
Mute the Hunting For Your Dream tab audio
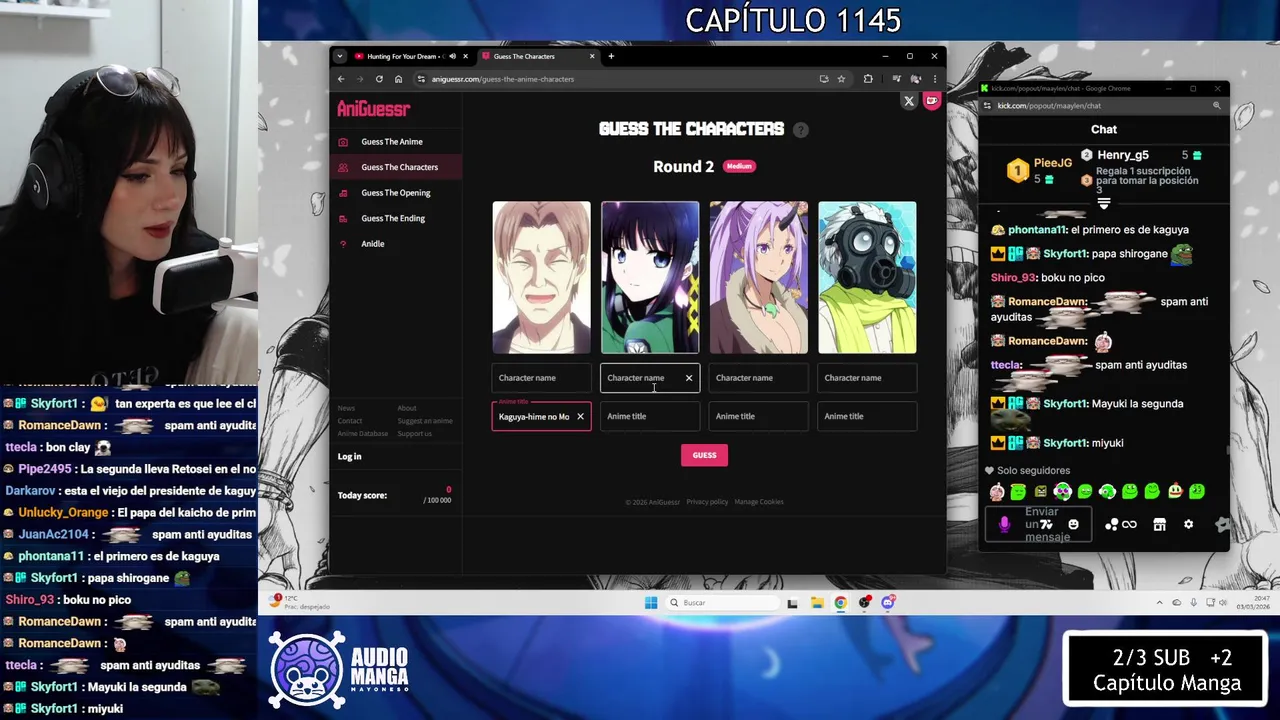(452, 56)
